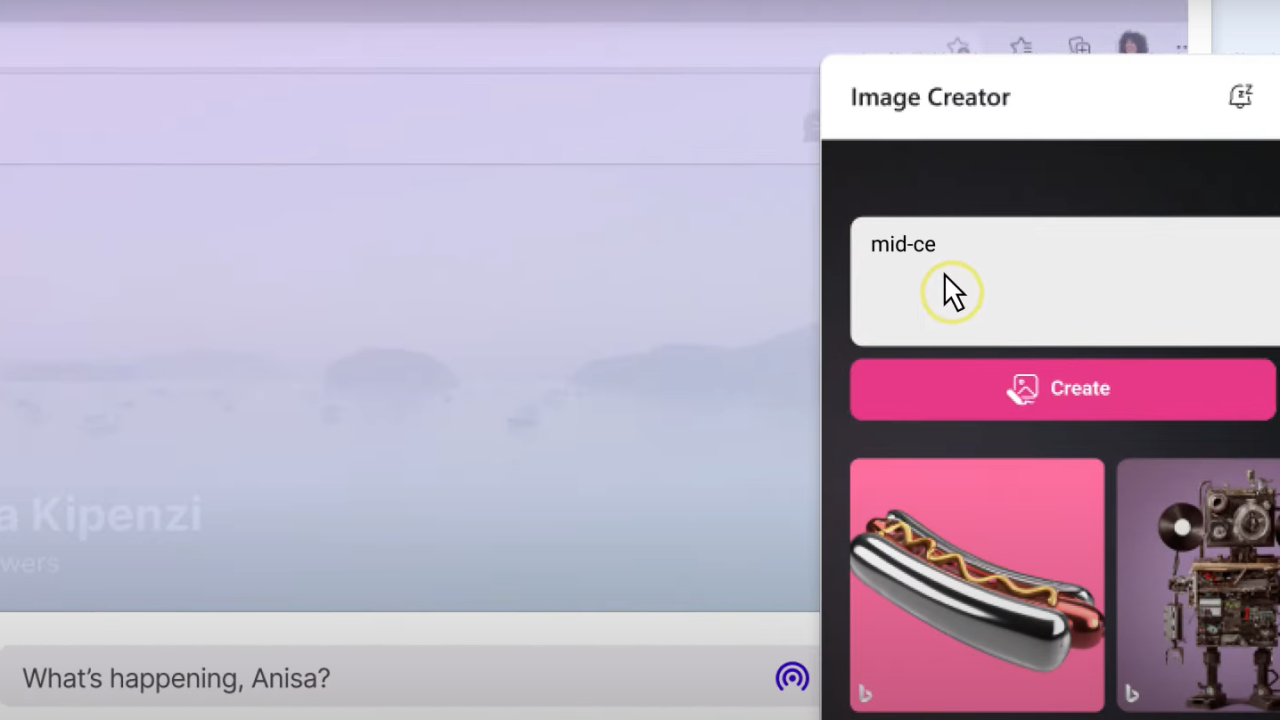Click the add to favorites star icon
This screenshot has height=720, width=1280.
click(958, 47)
